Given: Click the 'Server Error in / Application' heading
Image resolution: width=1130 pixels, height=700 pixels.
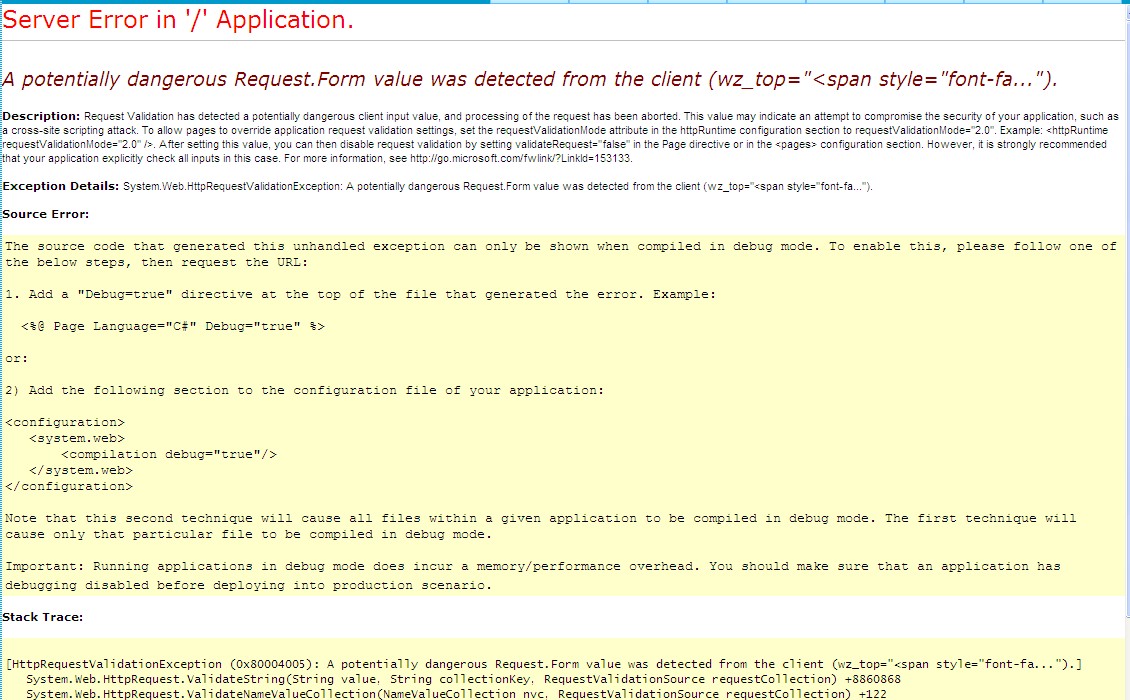Looking at the screenshot, I should click(179, 22).
